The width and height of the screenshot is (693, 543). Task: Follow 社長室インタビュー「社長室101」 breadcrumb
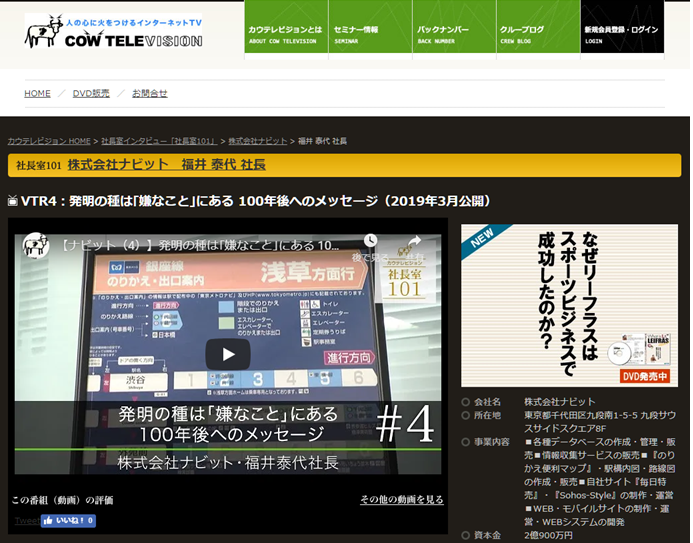[159, 141]
